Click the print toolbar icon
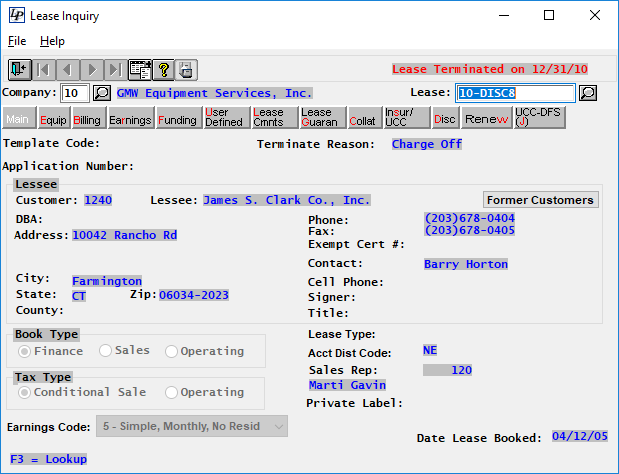Image resolution: width=619 pixels, height=474 pixels. (x=186, y=70)
